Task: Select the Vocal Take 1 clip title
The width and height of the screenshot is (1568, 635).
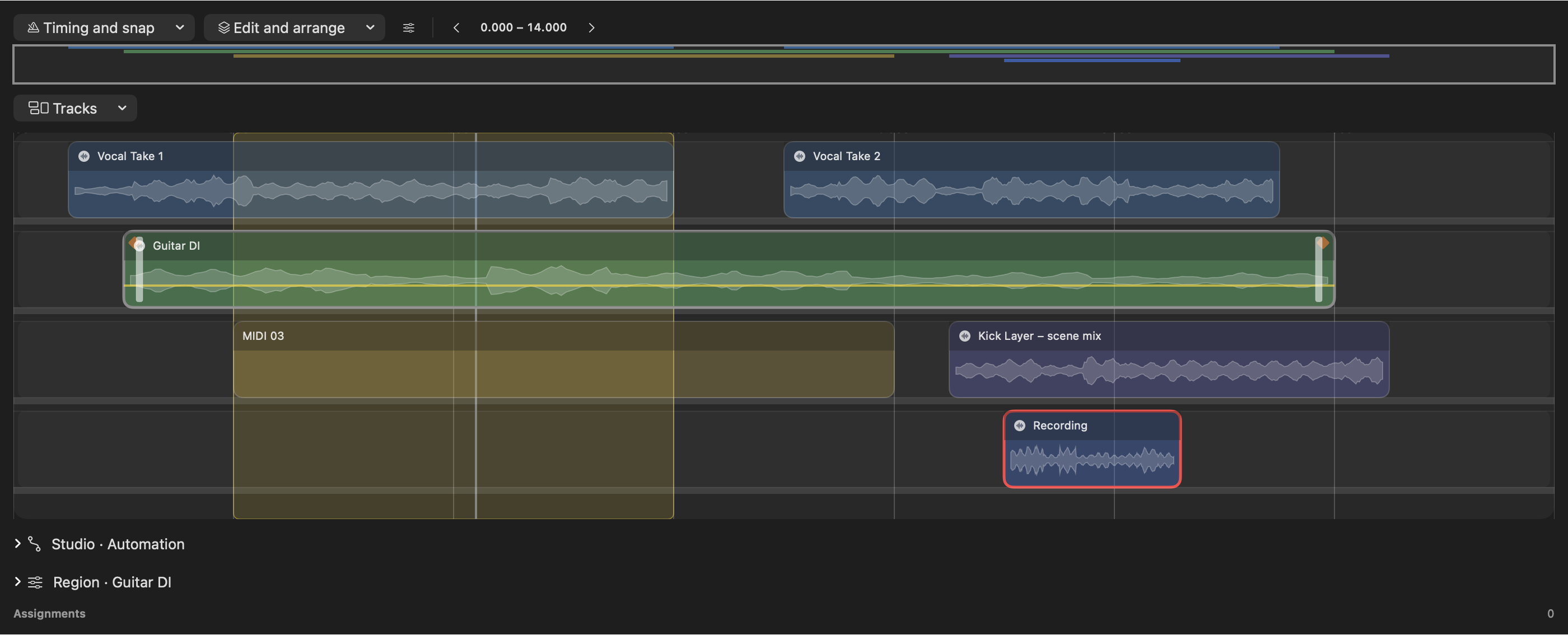Action: 130,156
